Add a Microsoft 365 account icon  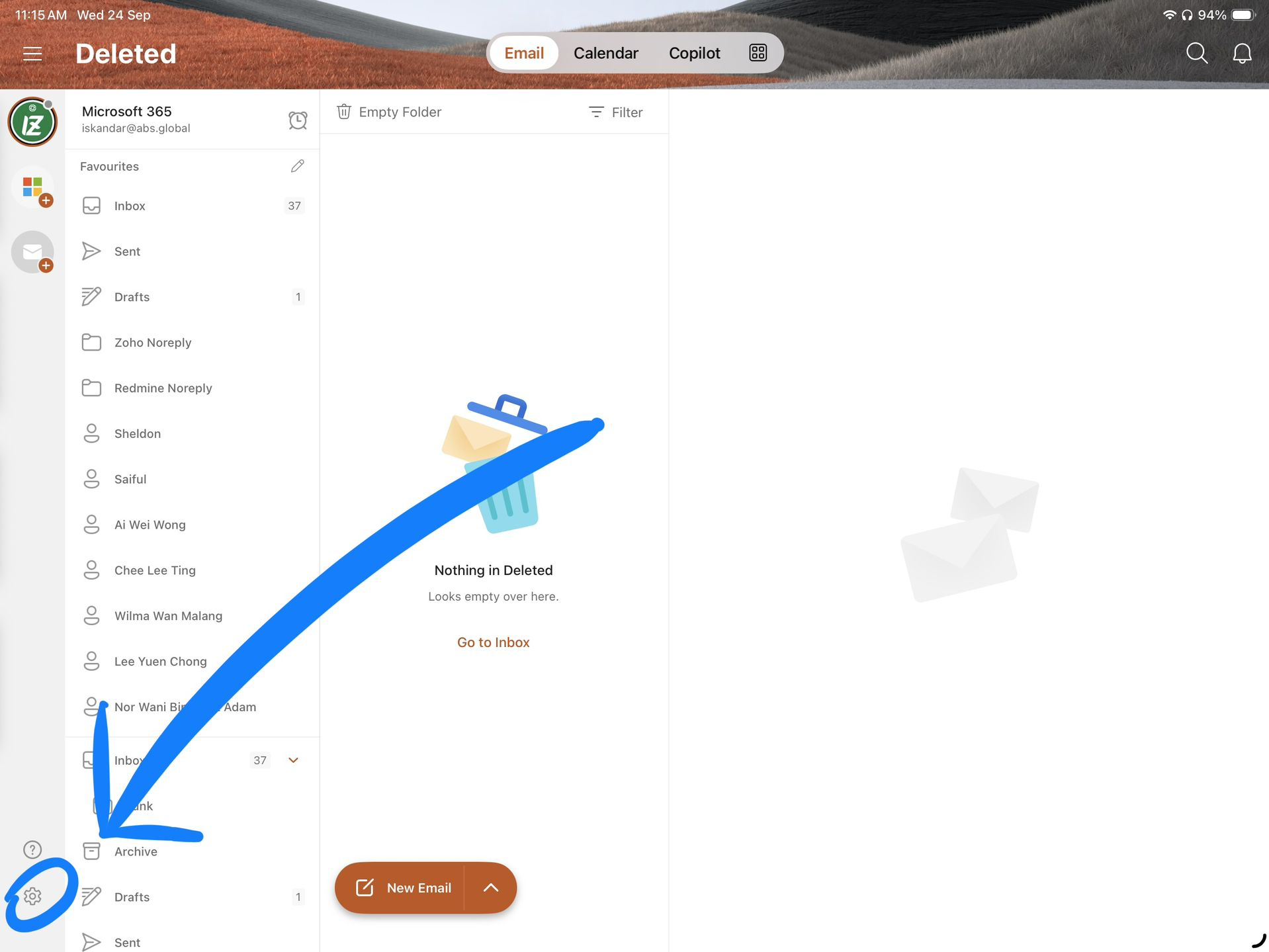click(32, 187)
